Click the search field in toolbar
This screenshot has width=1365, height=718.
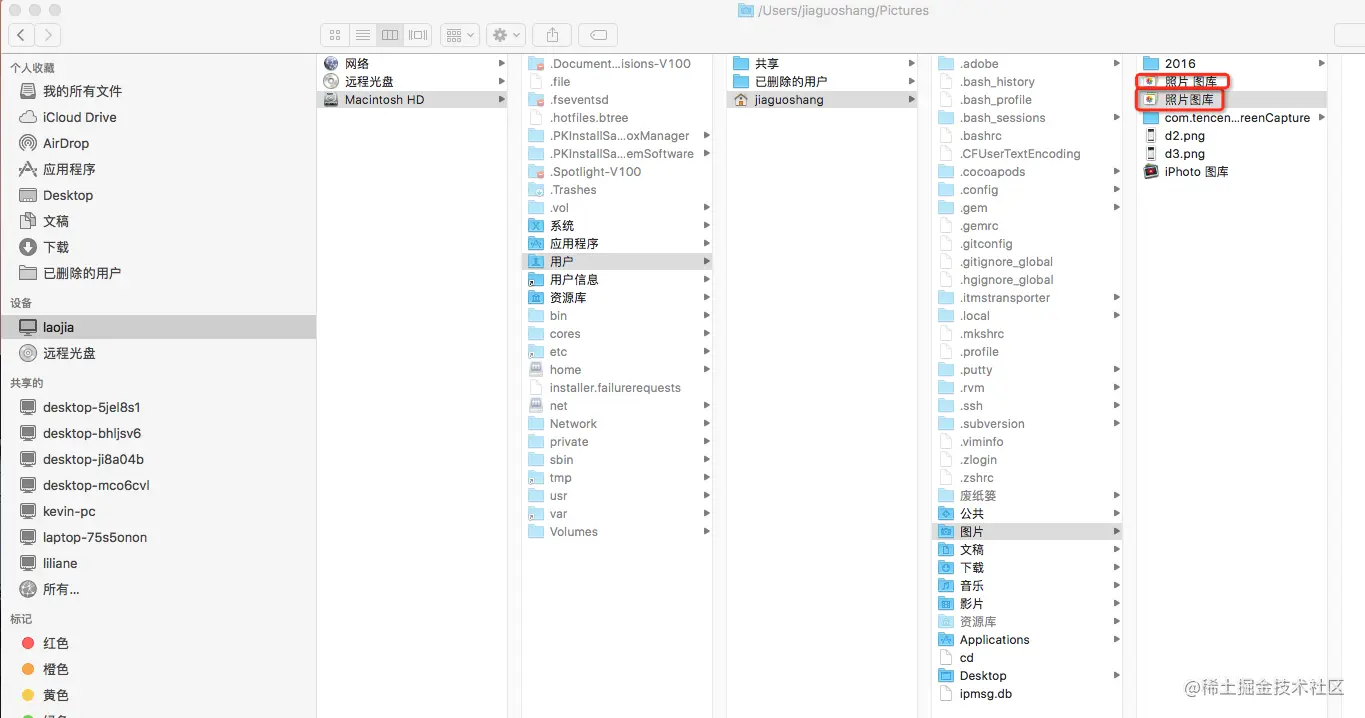[x=1350, y=35]
